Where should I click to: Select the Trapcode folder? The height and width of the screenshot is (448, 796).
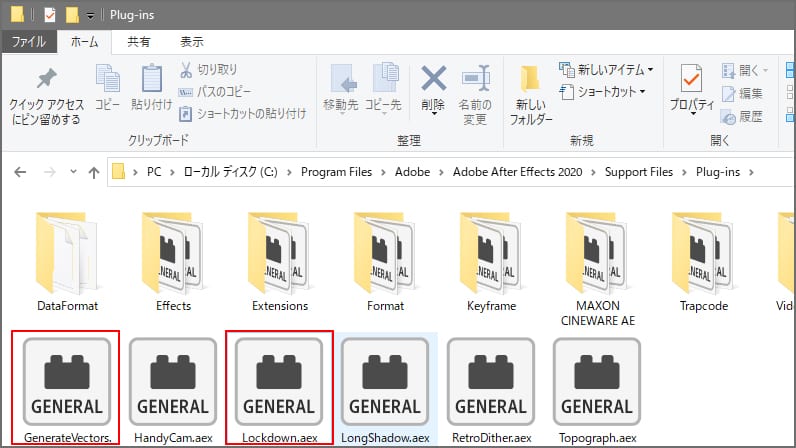(x=704, y=262)
